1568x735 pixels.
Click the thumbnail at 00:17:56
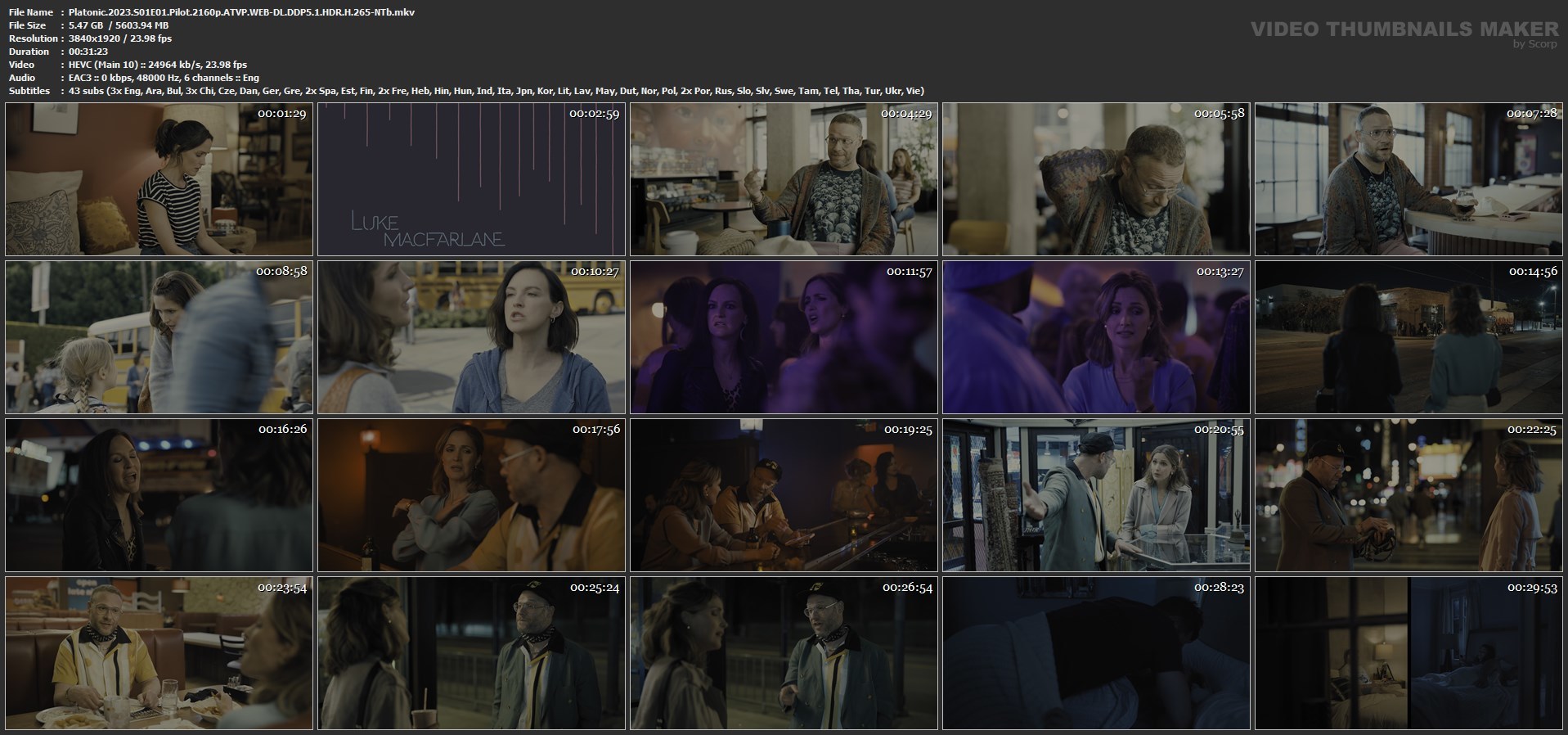(x=471, y=495)
